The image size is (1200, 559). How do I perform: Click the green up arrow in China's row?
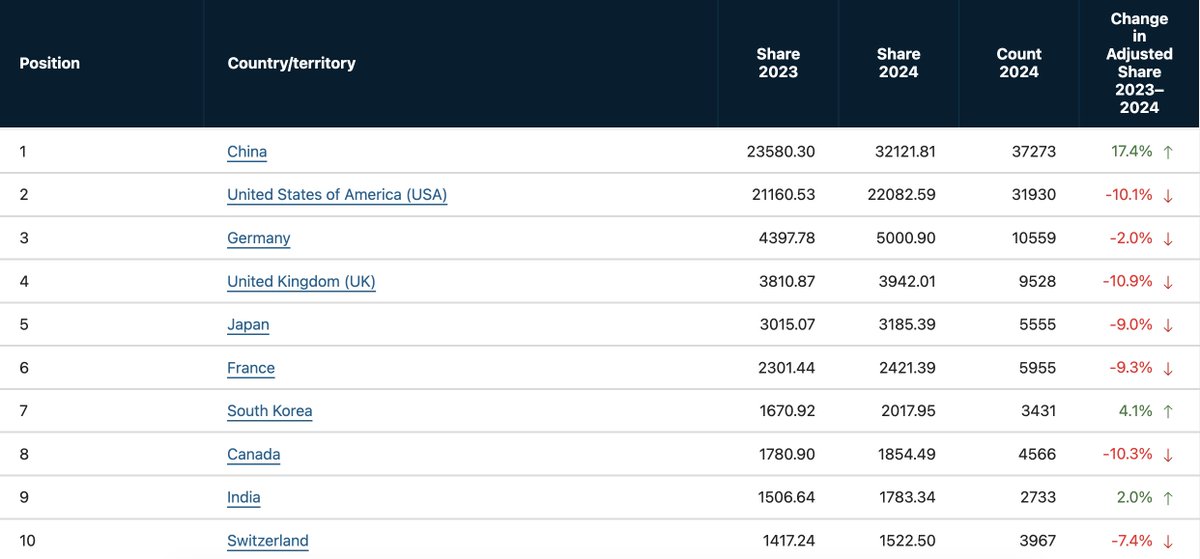1167,152
